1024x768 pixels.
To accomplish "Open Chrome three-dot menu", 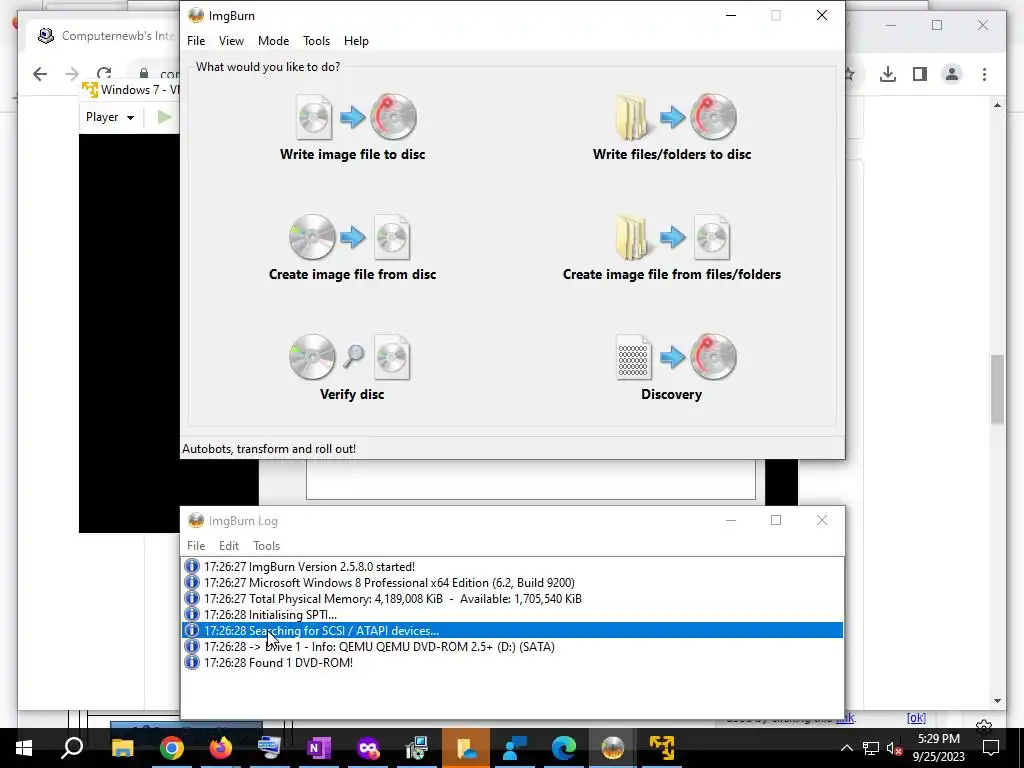I will pyautogui.click(x=984, y=74).
